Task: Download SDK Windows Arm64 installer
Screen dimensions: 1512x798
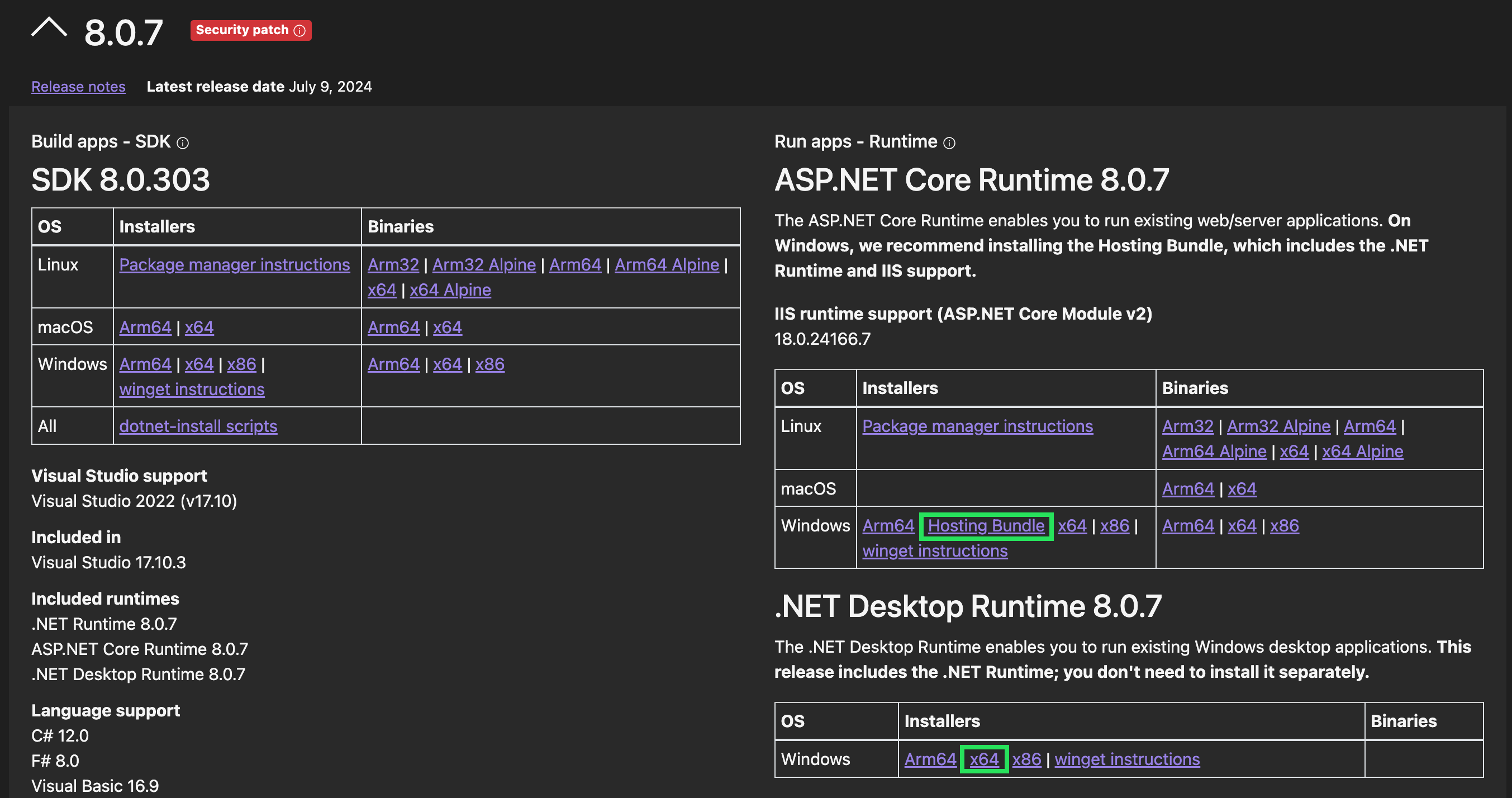Action: click(146, 364)
